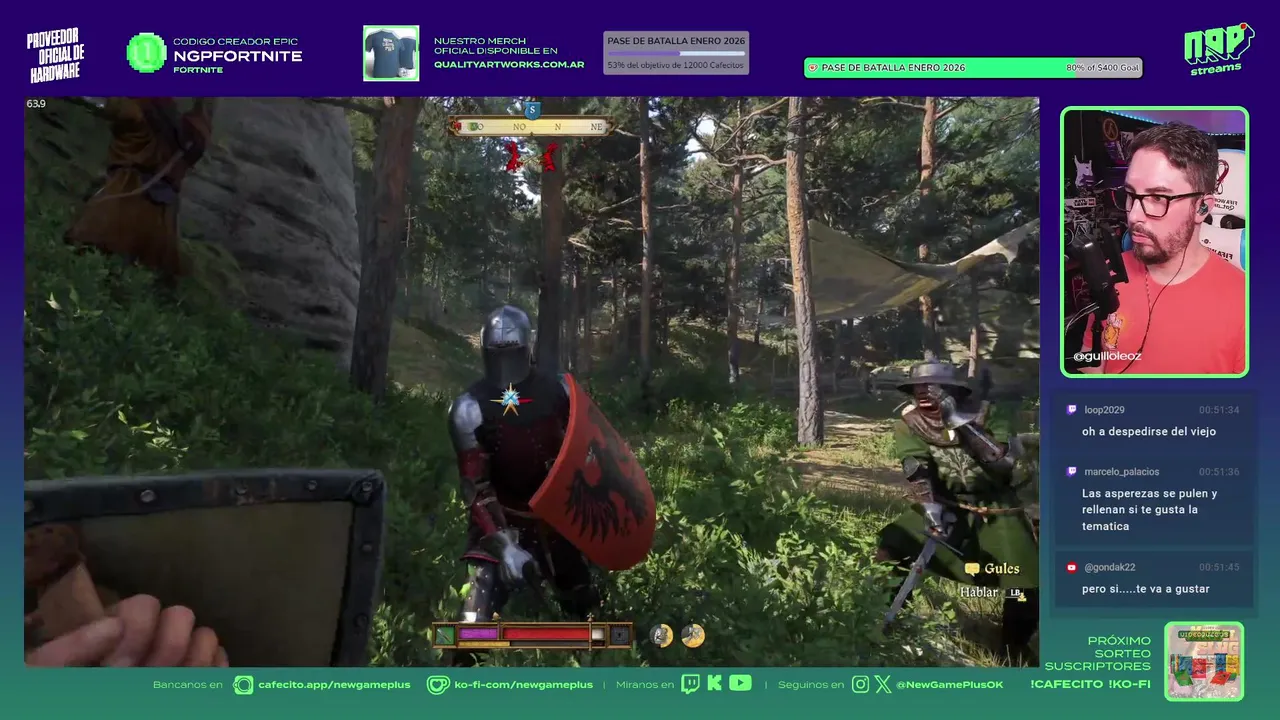Click the 63.9 FPS counter
Viewport: 1280px width, 720px height.
36,104
